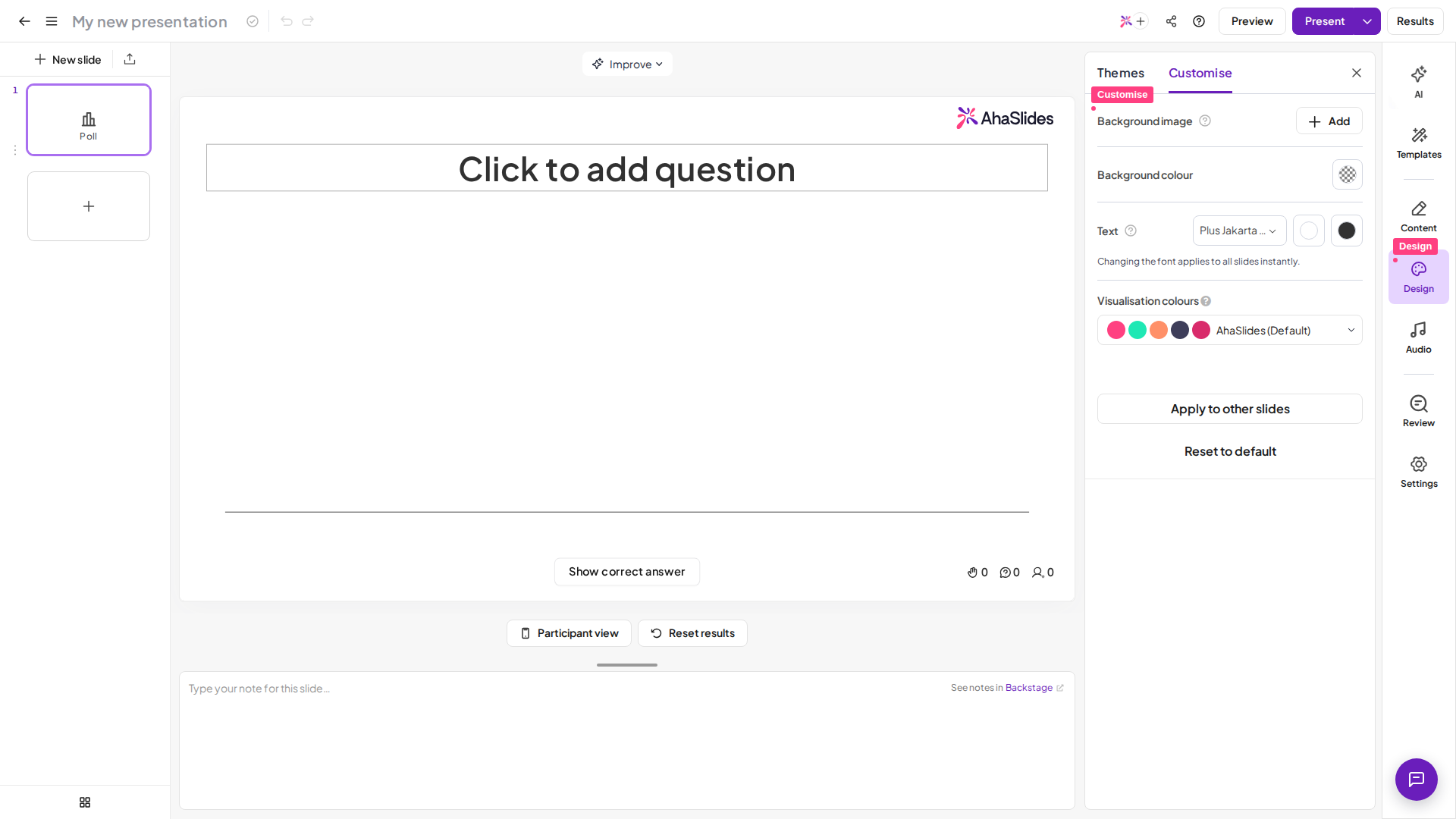Switch to the Themes tab
Image resolution: width=1456 pixels, height=819 pixels.
(x=1120, y=73)
